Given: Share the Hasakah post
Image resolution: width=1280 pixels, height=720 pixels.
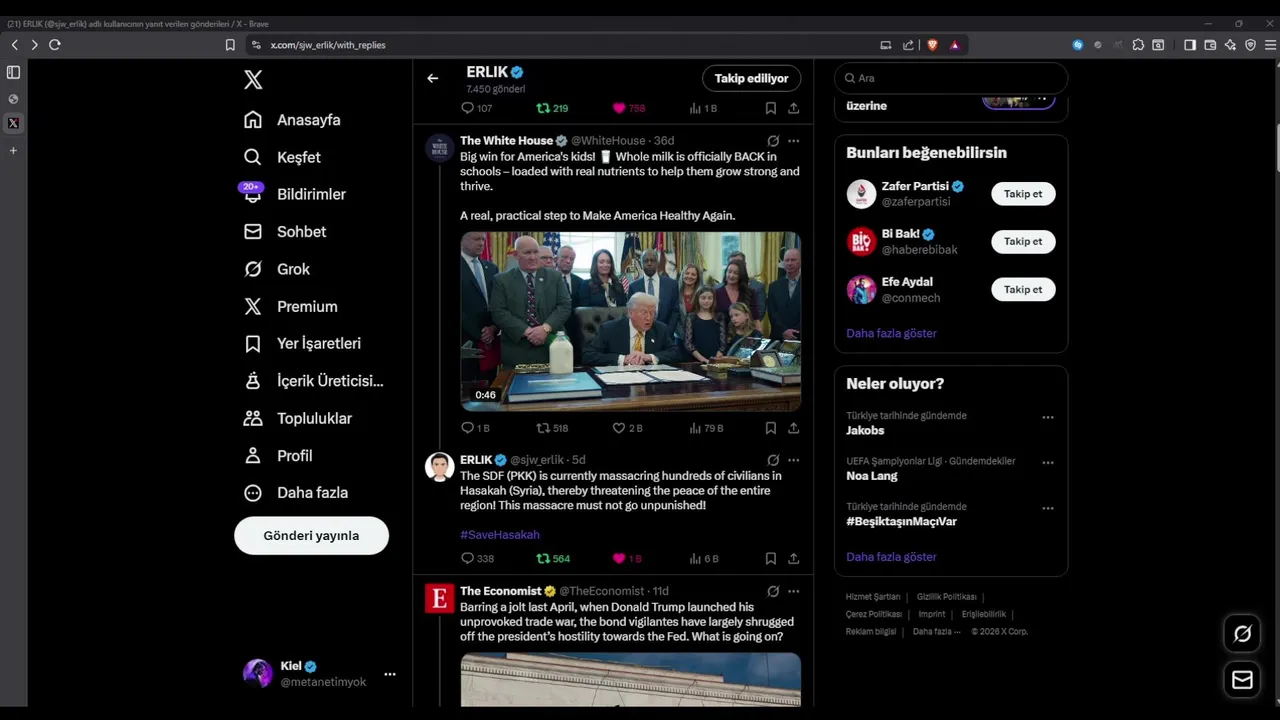Looking at the screenshot, I should (793, 559).
